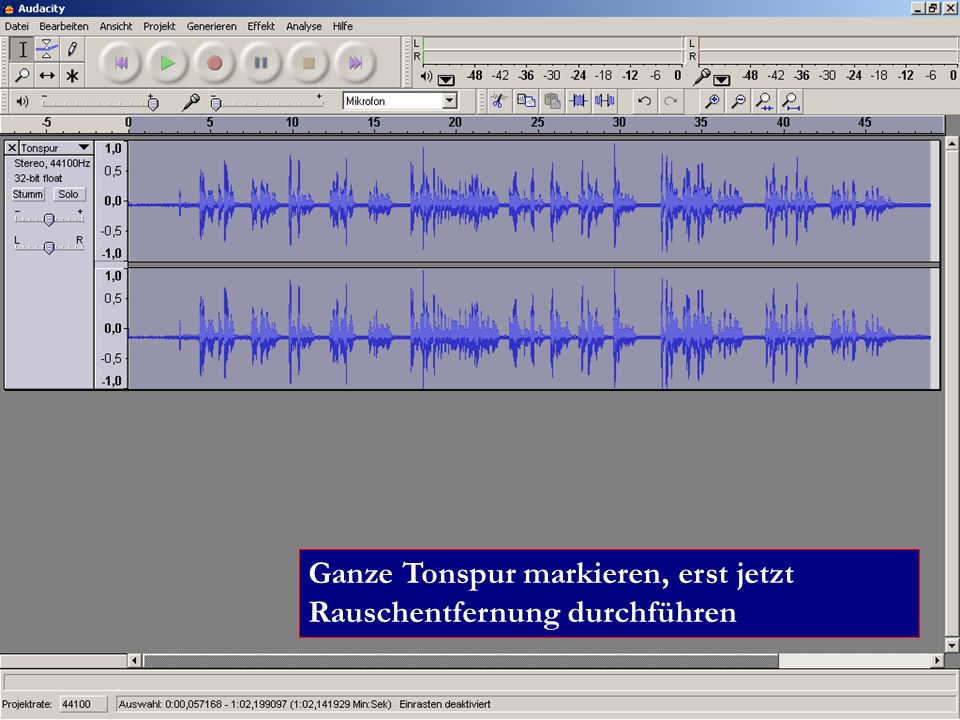Click the Auswahl selection time status text
Screen dimensions: 960x720
tap(255, 704)
